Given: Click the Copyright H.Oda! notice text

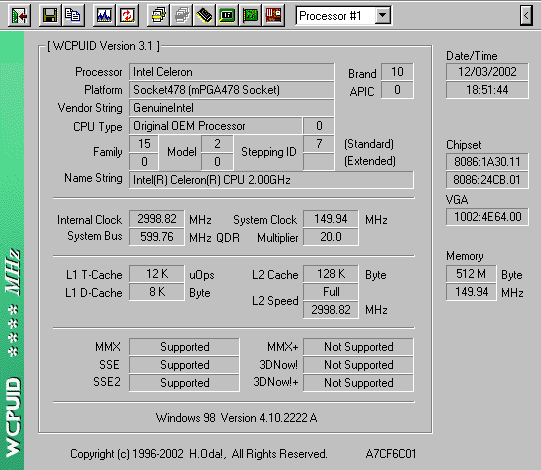Looking at the screenshot, I should pyautogui.click(x=198, y=454).
